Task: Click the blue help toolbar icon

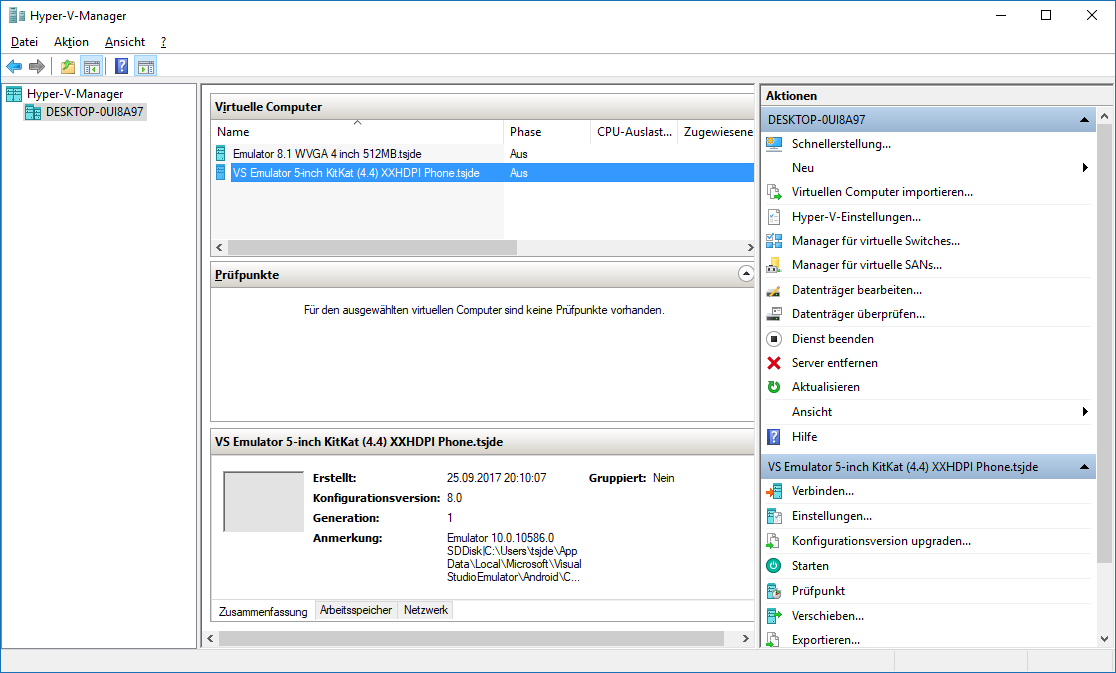Action: coord(121,67)
